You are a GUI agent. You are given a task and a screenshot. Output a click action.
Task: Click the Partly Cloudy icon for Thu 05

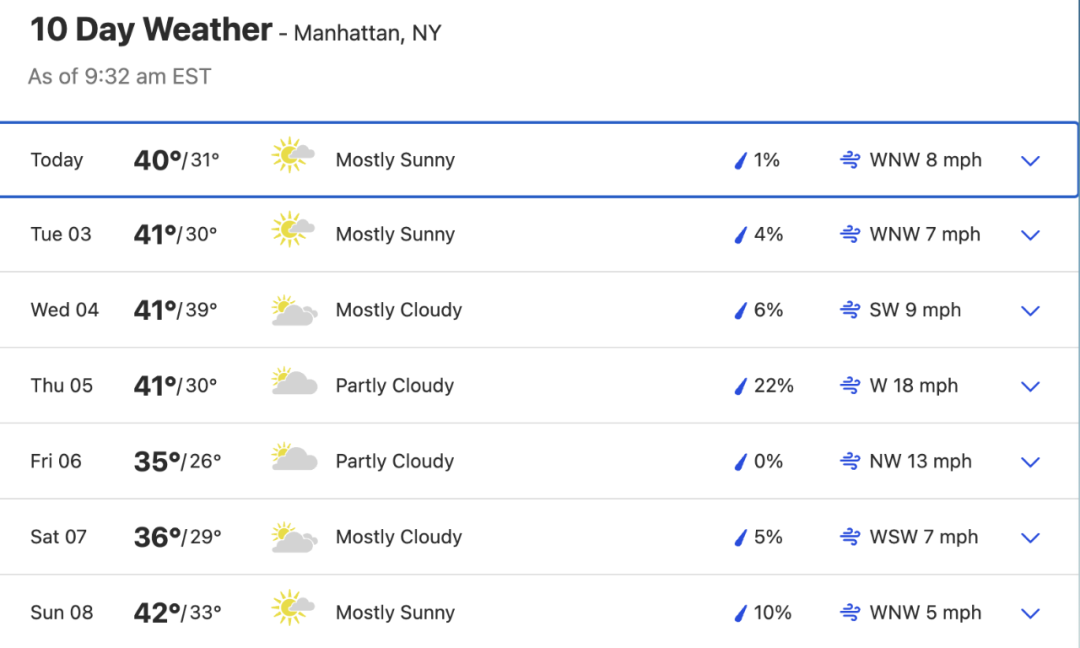pos(294,381)
